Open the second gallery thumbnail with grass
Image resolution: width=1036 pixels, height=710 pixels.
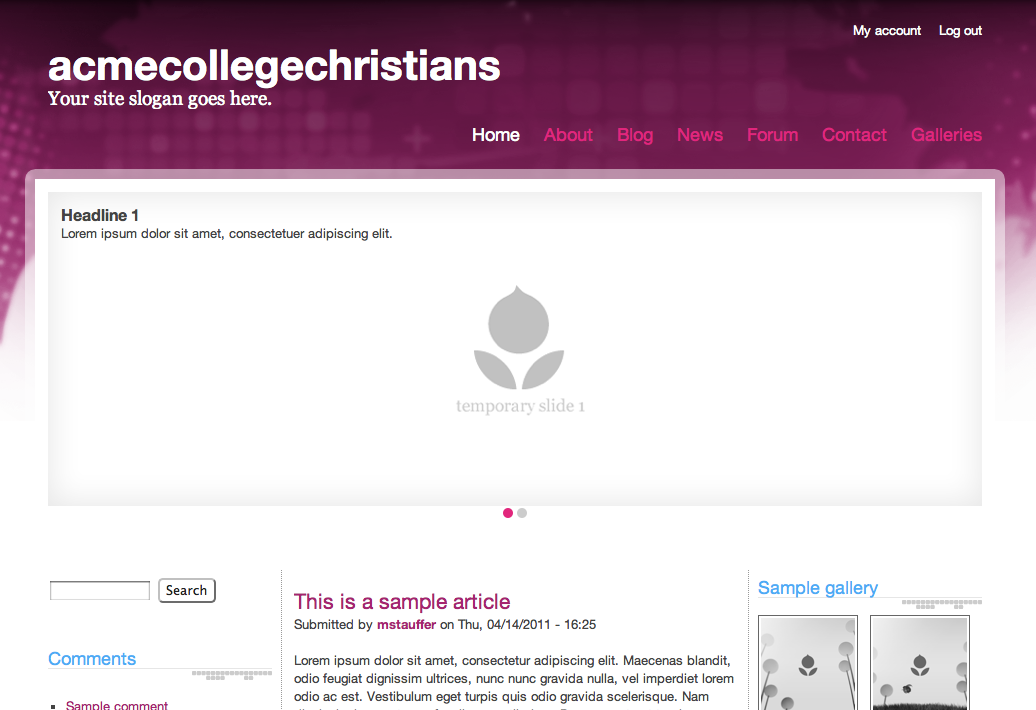pos(920,662)
